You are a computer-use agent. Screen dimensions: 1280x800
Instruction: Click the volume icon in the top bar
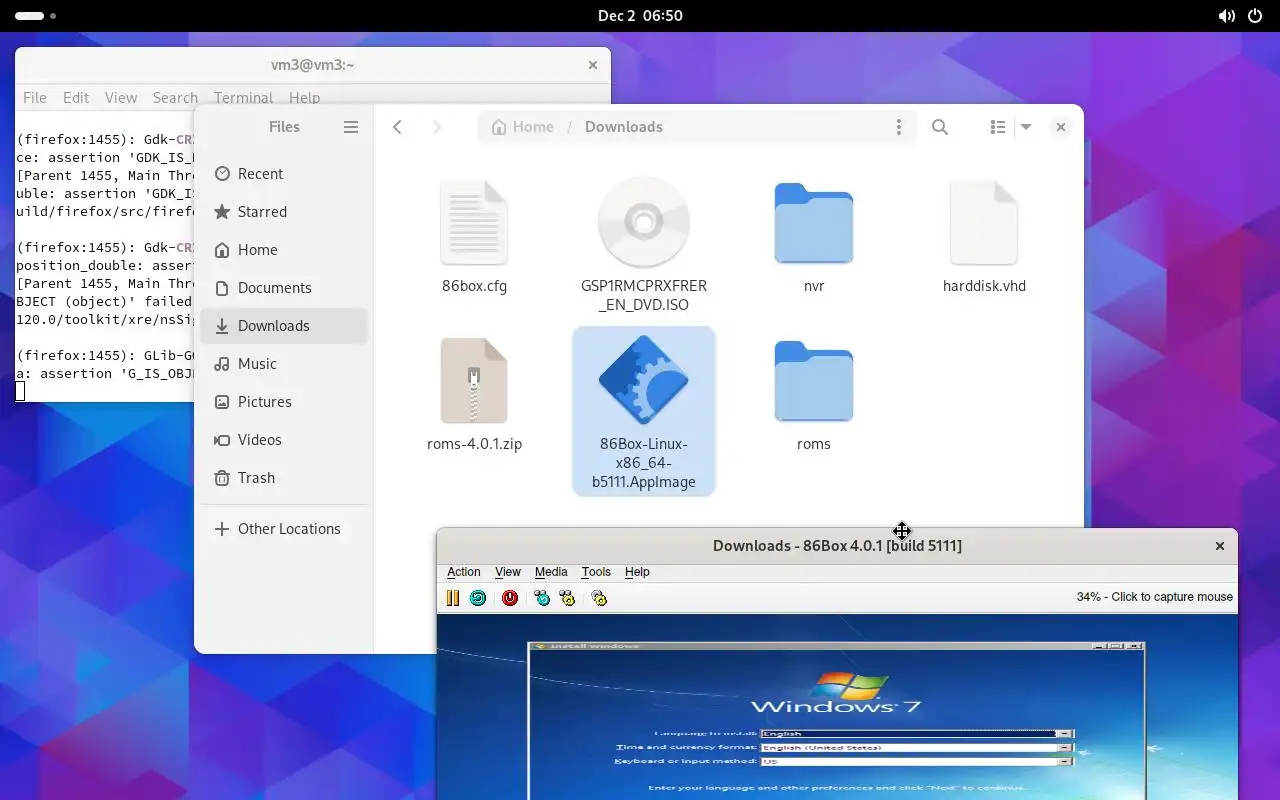pos(1226,16)
